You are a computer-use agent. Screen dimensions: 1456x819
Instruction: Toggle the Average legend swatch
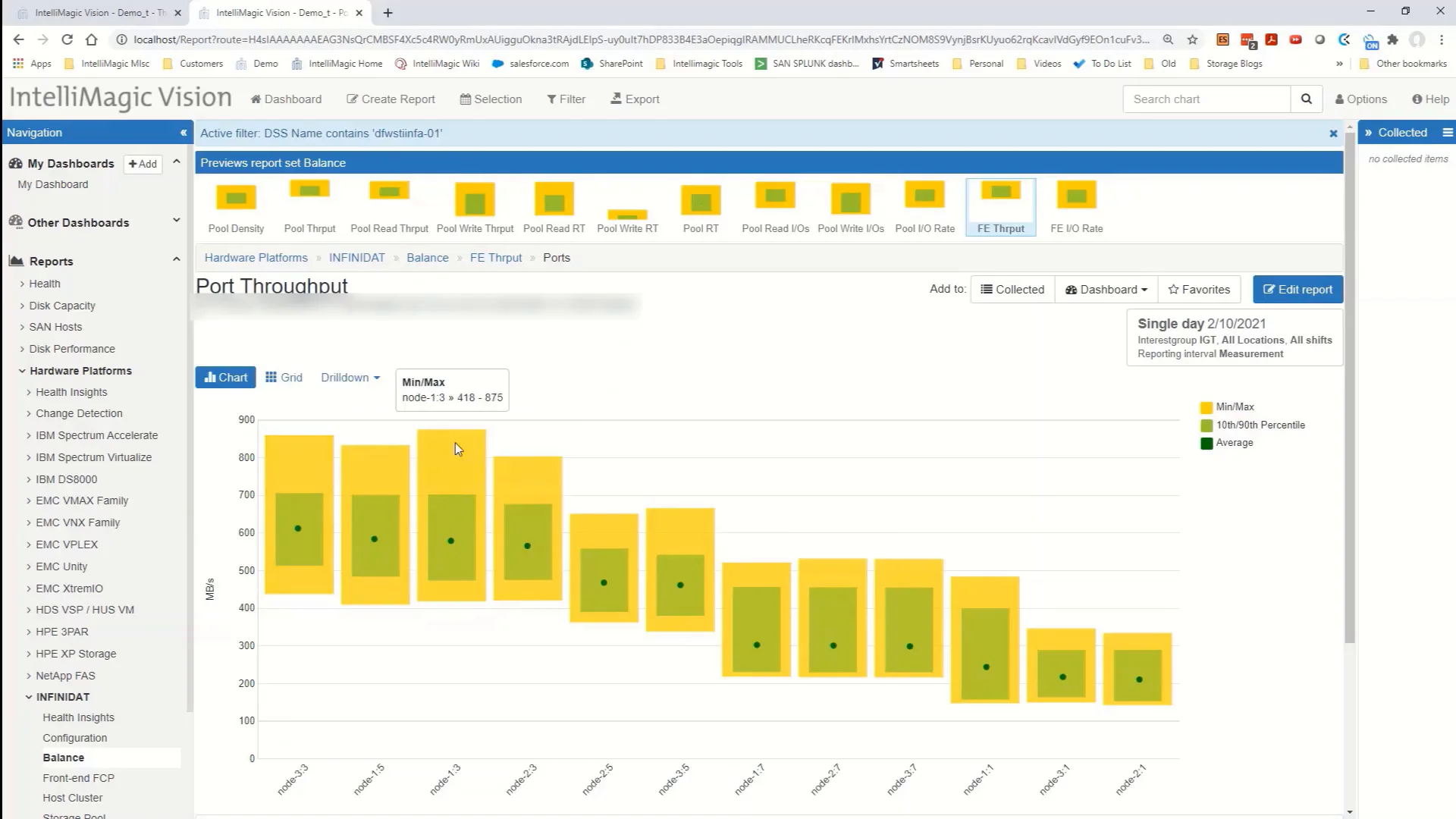click(1207, 443)
